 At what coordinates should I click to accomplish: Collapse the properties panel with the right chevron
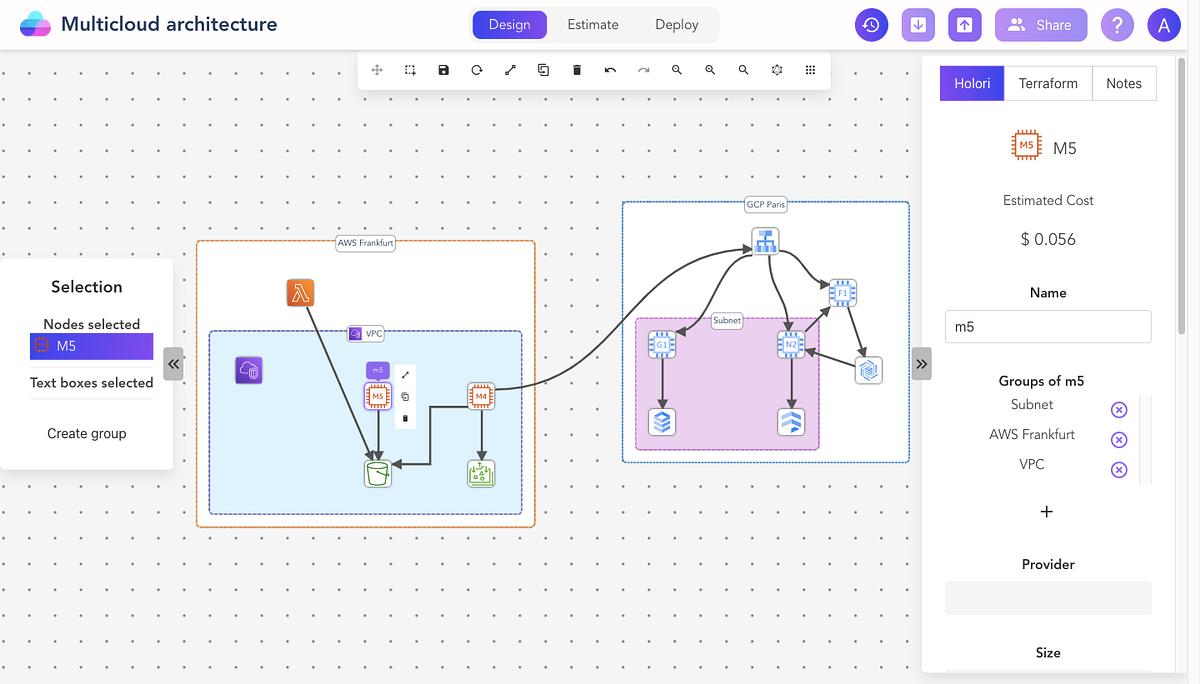pos(921,364)
